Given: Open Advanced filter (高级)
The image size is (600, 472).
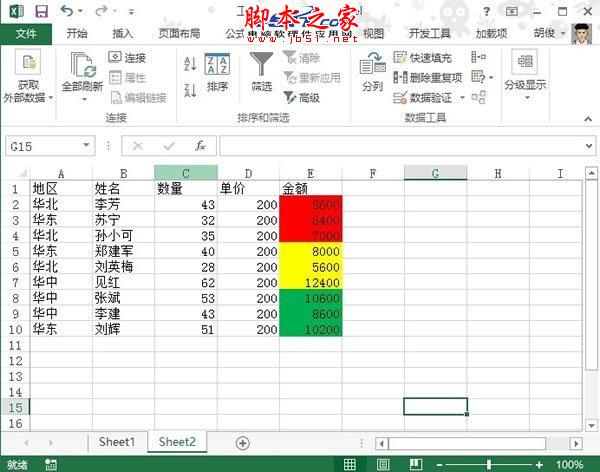Looking at the screenshot, I should click(x=302, y=98).
